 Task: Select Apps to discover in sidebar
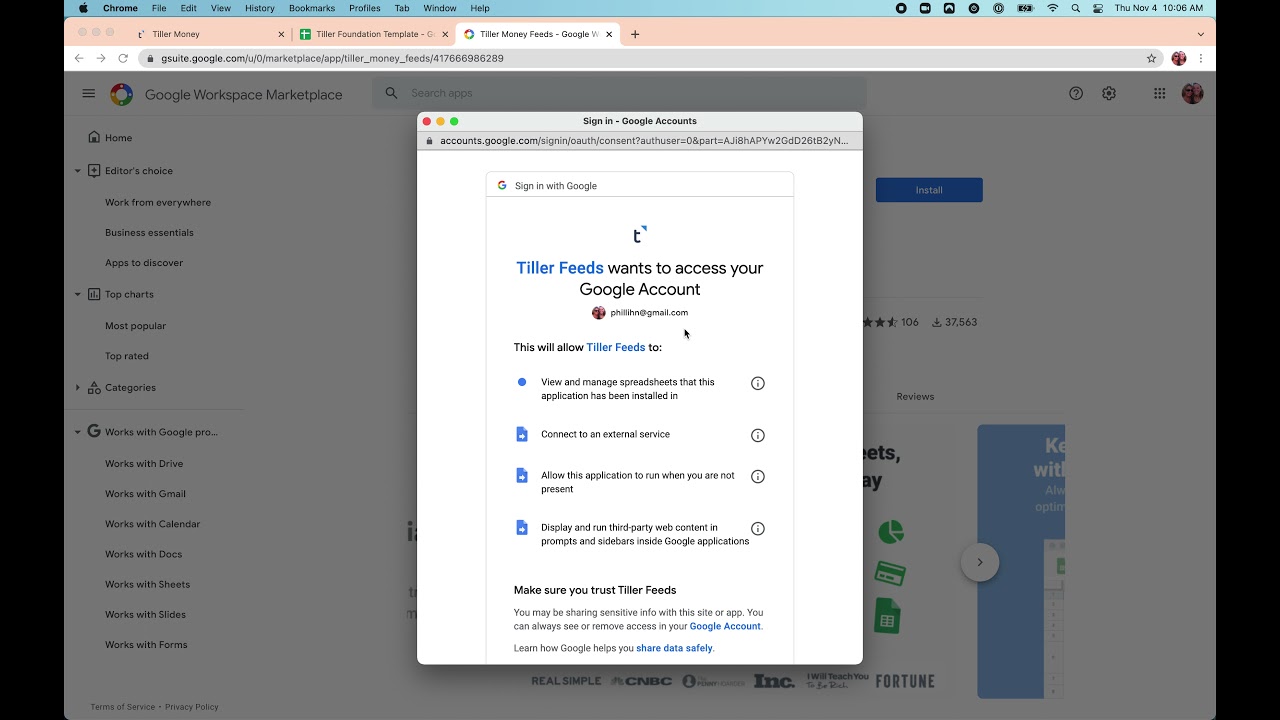click(x=144, y=263)
